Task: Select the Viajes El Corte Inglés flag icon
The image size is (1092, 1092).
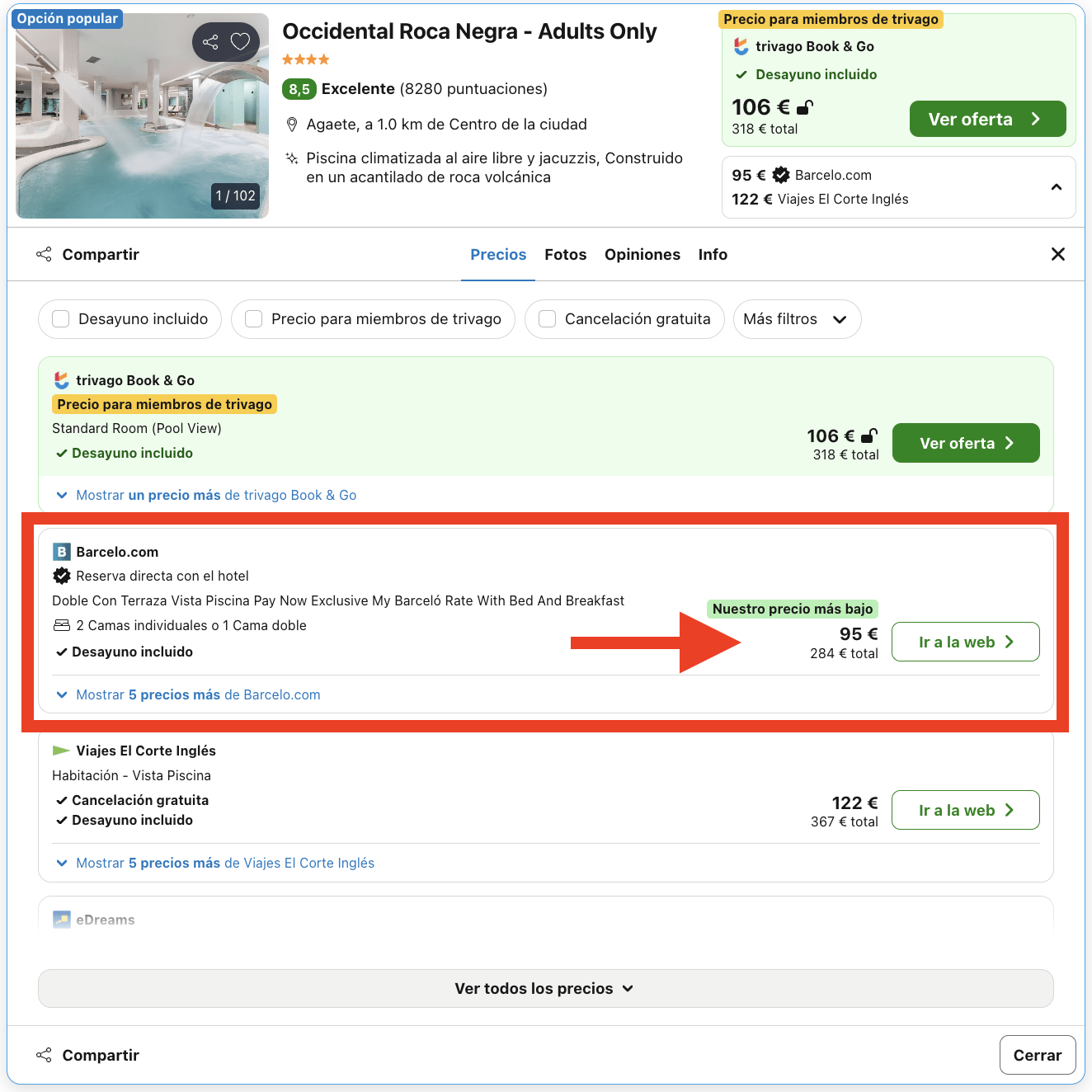Action: coord(61,751)
